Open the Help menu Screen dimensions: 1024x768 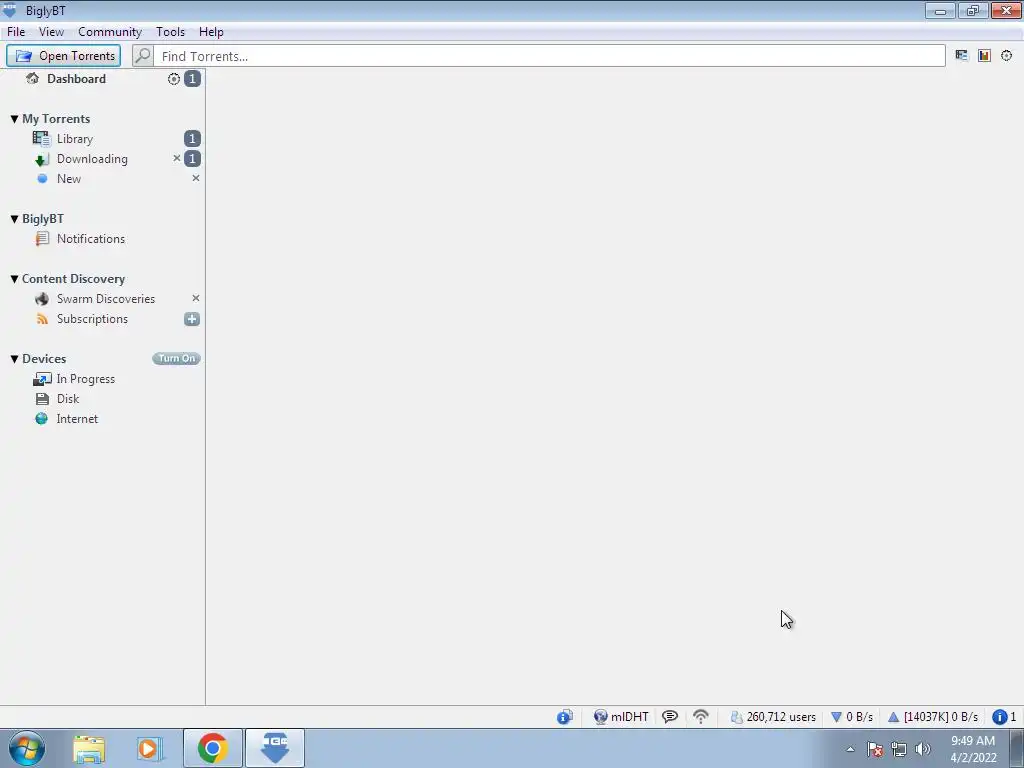tap(211, 31)
